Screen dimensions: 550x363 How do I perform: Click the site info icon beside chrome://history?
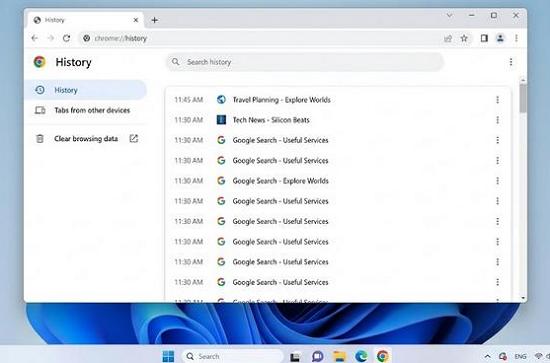(86, 38)
